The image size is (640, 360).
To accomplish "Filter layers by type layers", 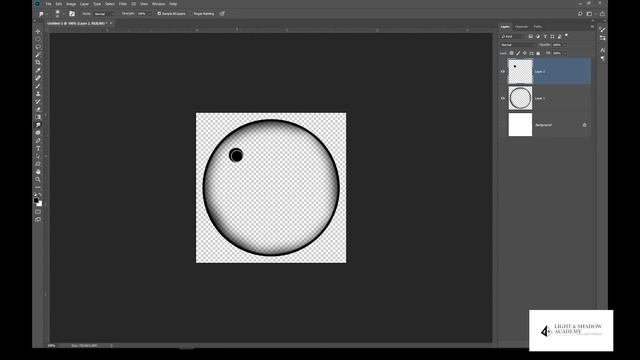I will 545,36.
